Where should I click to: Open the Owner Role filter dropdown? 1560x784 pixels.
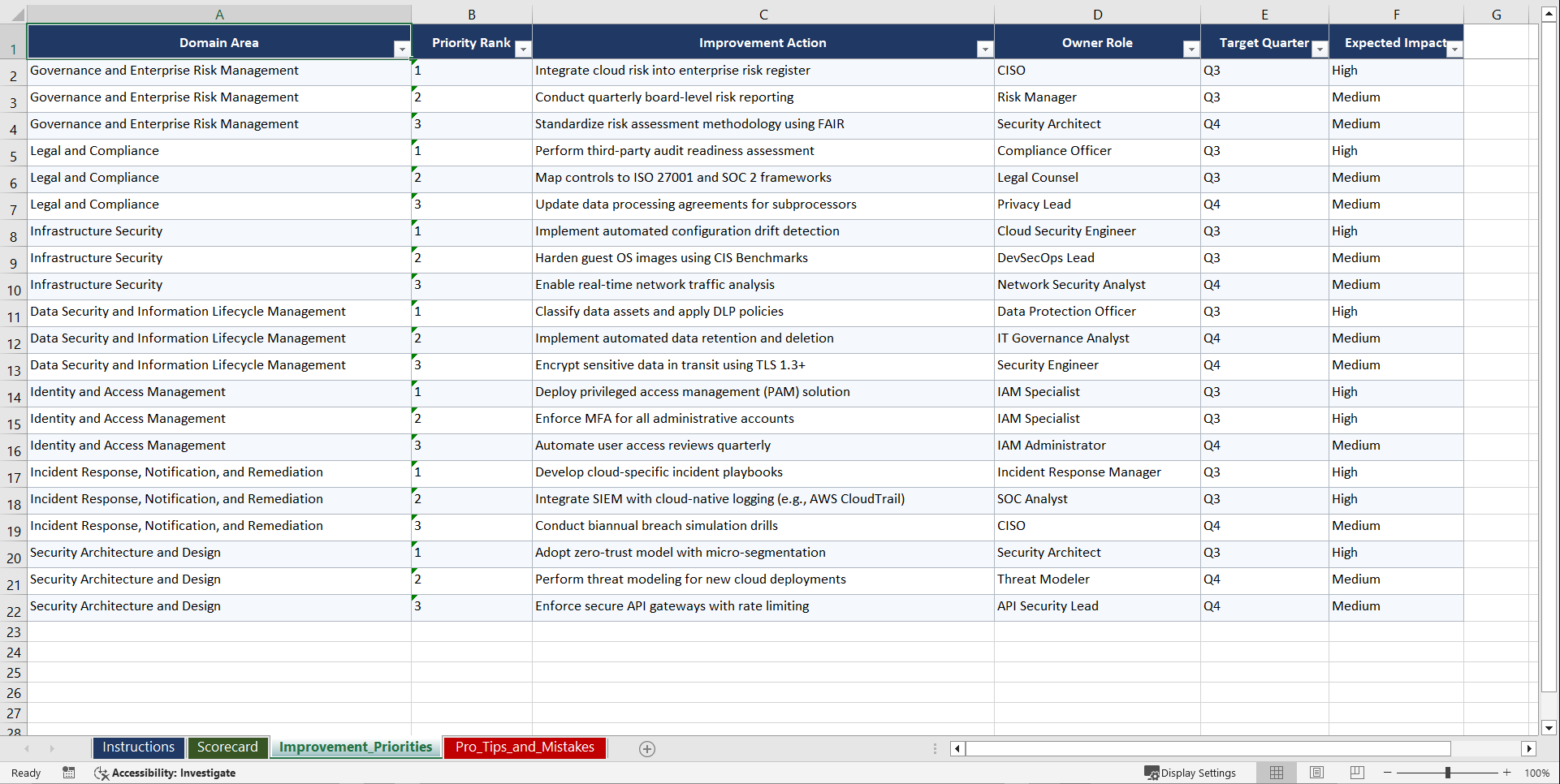click(x=1191, y=49)
